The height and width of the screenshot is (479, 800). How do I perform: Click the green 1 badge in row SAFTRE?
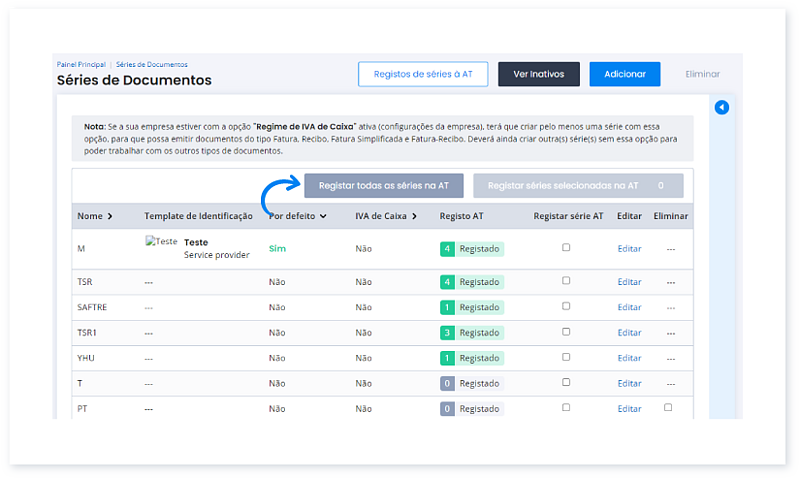447,307
